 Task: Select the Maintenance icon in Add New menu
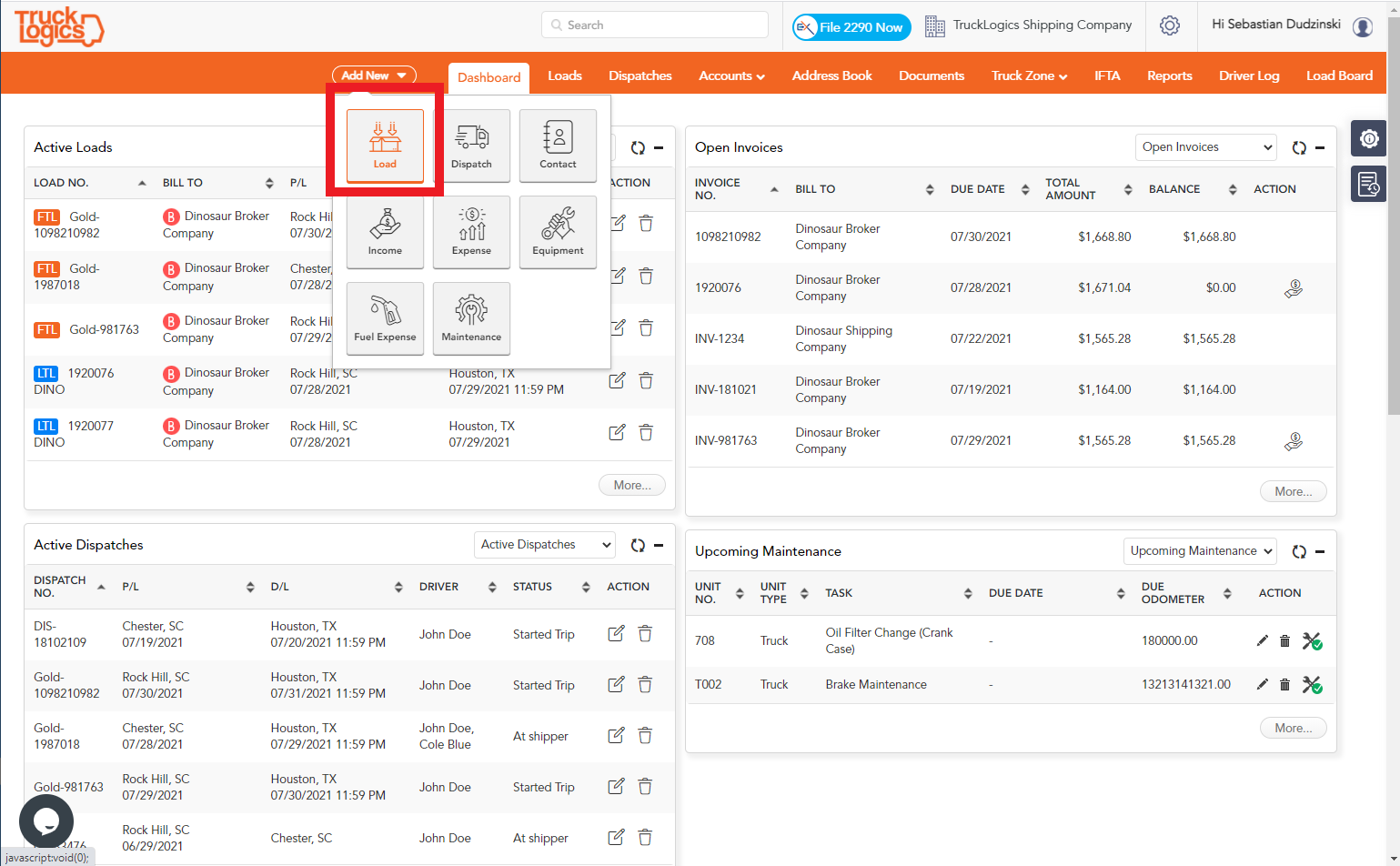coord(471,318)
